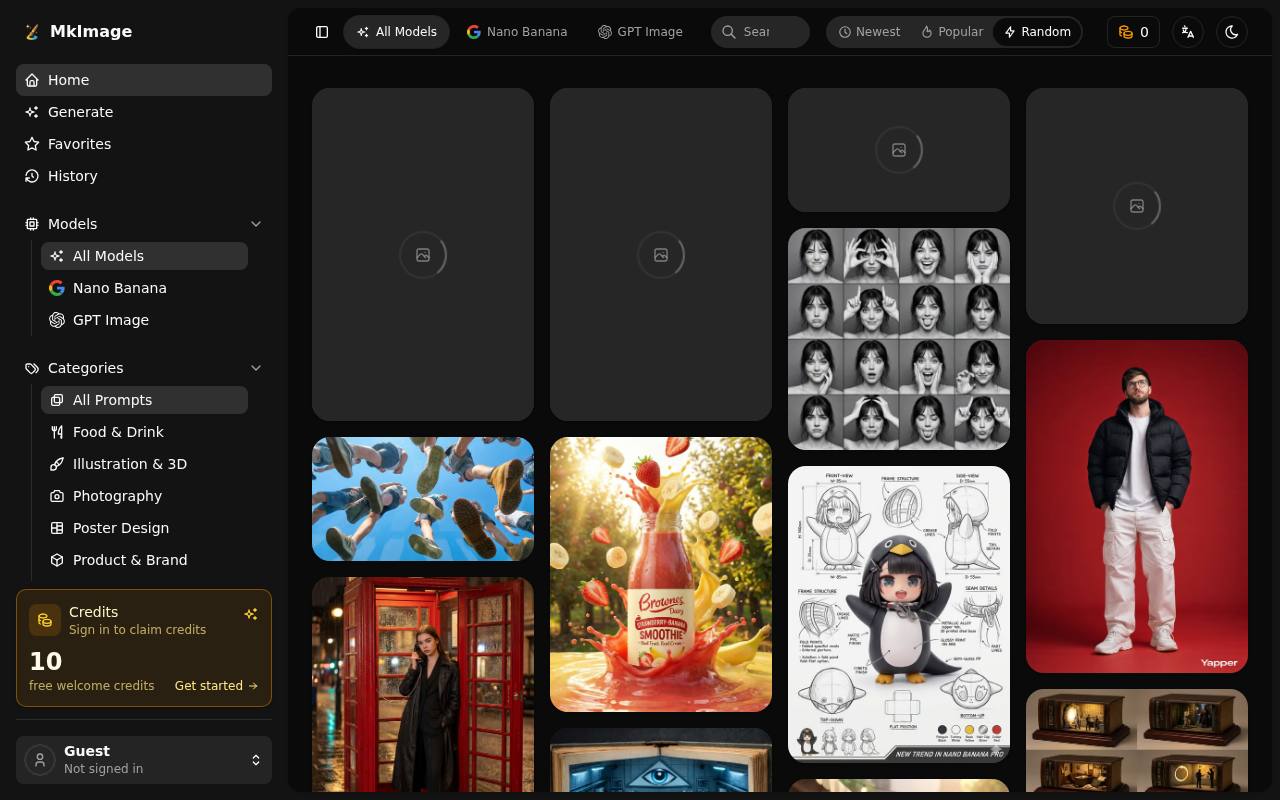Viewport: 1280px width, 800px height.
Task: Toggle the sidebar panel icon
Action: pyautogui.click(x=322, y=32)
